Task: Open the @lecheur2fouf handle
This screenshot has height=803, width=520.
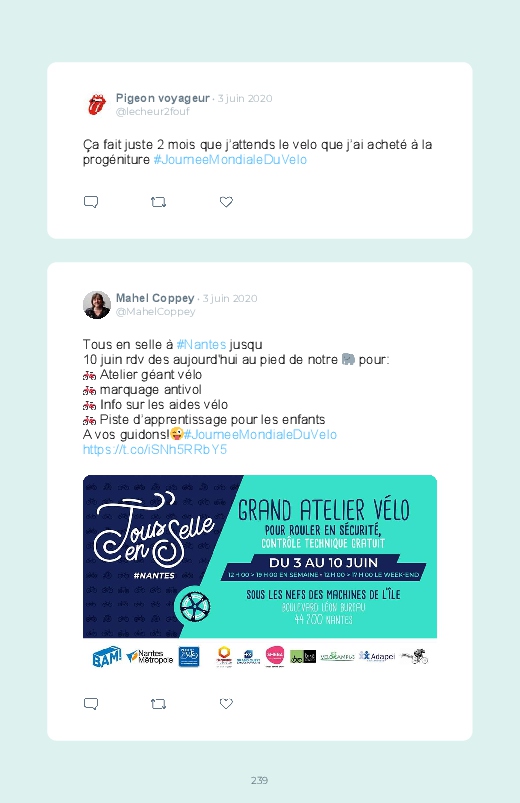Action: (153, 112)
